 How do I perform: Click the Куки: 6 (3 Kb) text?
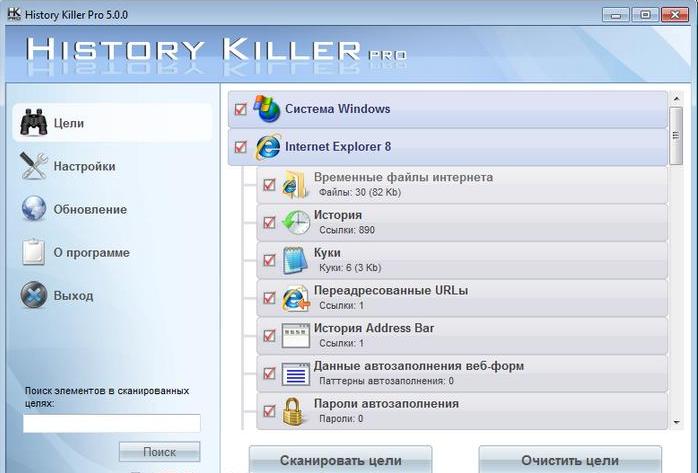tap(350, 268)
